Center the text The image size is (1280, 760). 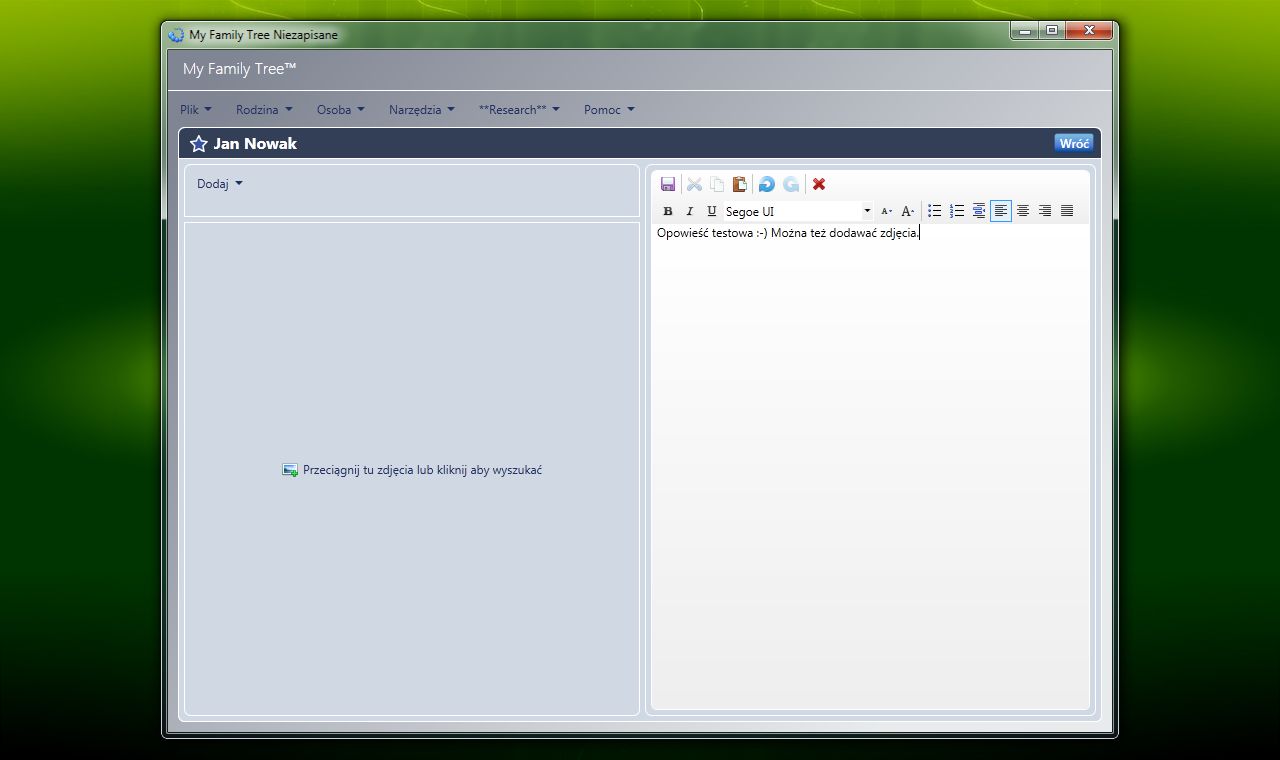pos(1023,211)
